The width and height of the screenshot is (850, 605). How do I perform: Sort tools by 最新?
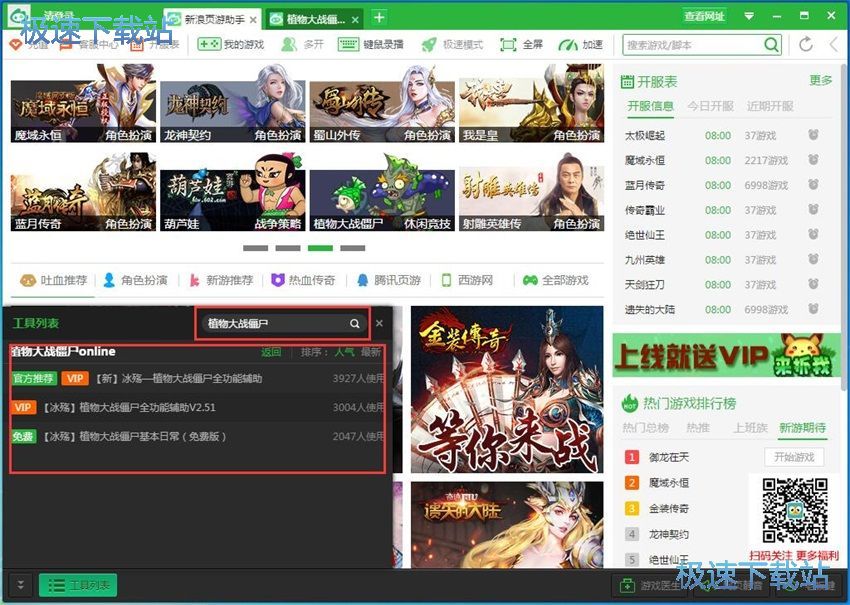point(371,352)
